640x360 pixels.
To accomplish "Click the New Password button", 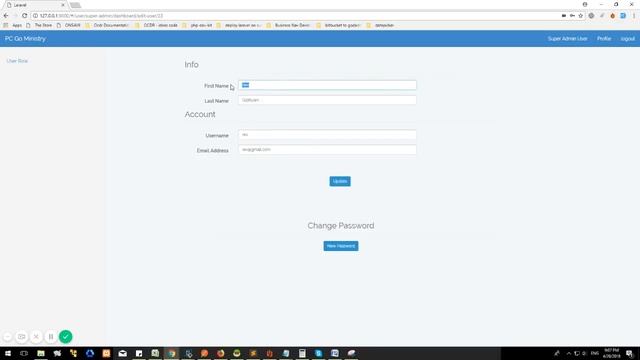I will pos(341,246).
